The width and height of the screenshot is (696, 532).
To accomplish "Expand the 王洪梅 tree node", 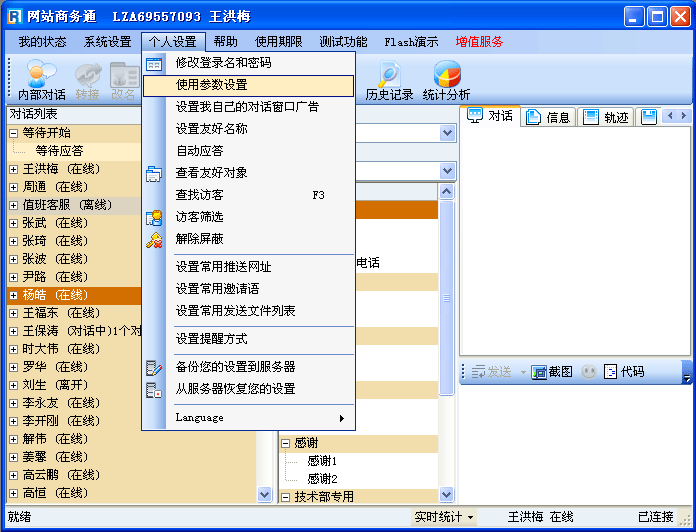I will tap(14, 169).
